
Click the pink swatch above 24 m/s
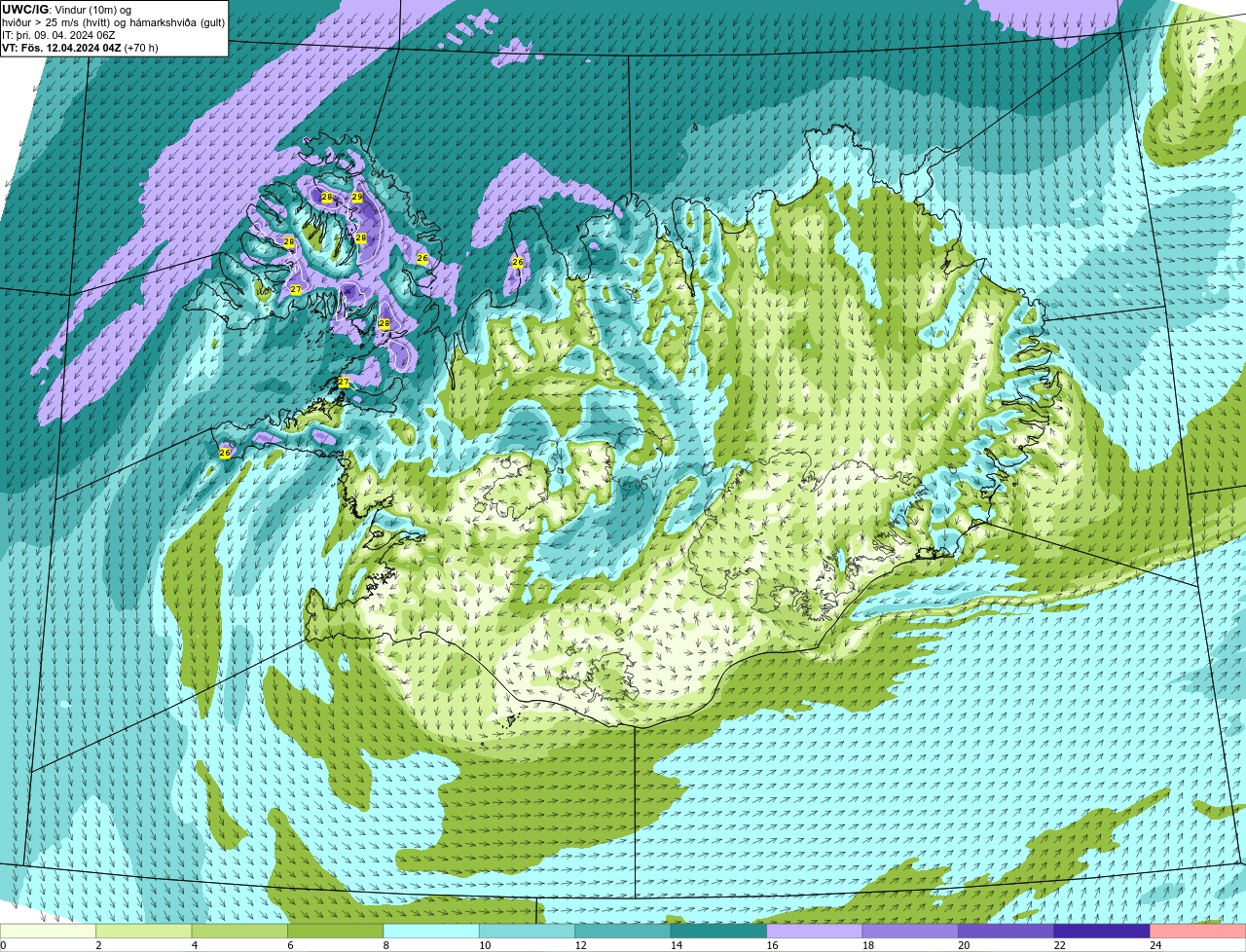click(x=1198, y=931)
